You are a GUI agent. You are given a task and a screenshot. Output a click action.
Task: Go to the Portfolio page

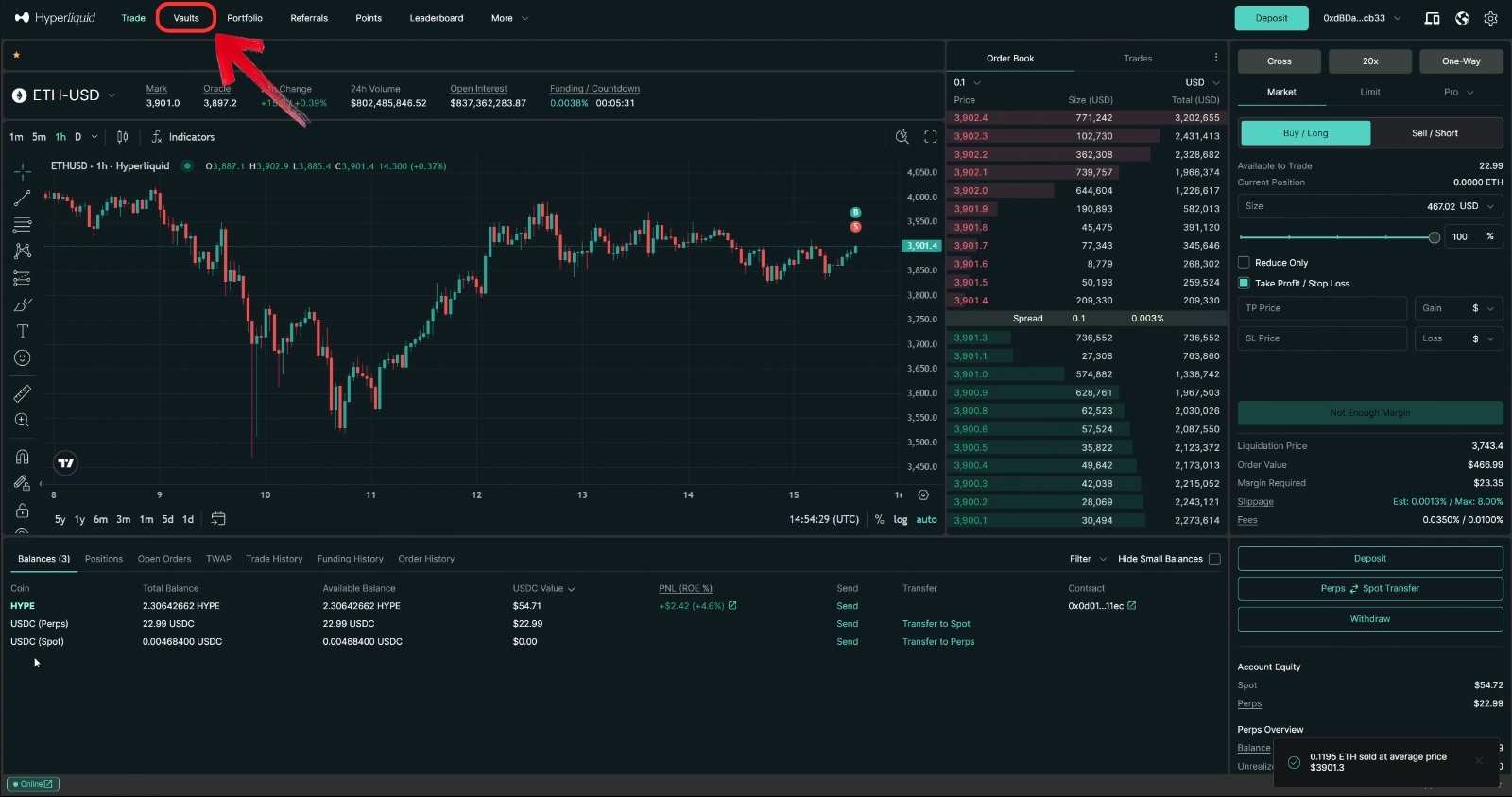pos(245,18)
